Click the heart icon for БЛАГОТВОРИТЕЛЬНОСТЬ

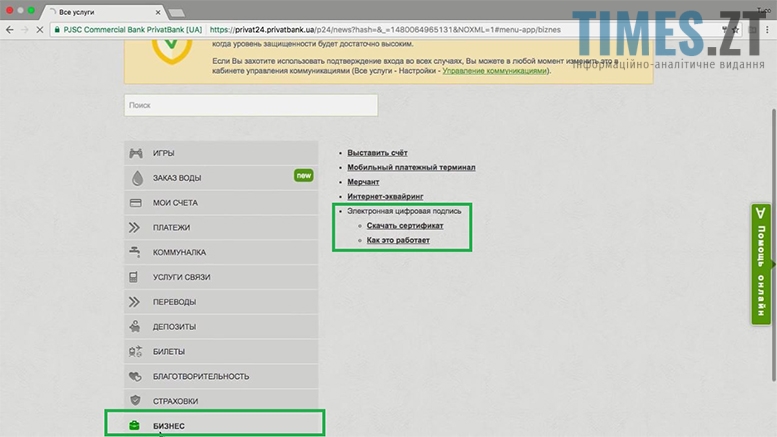coord(135,376)
